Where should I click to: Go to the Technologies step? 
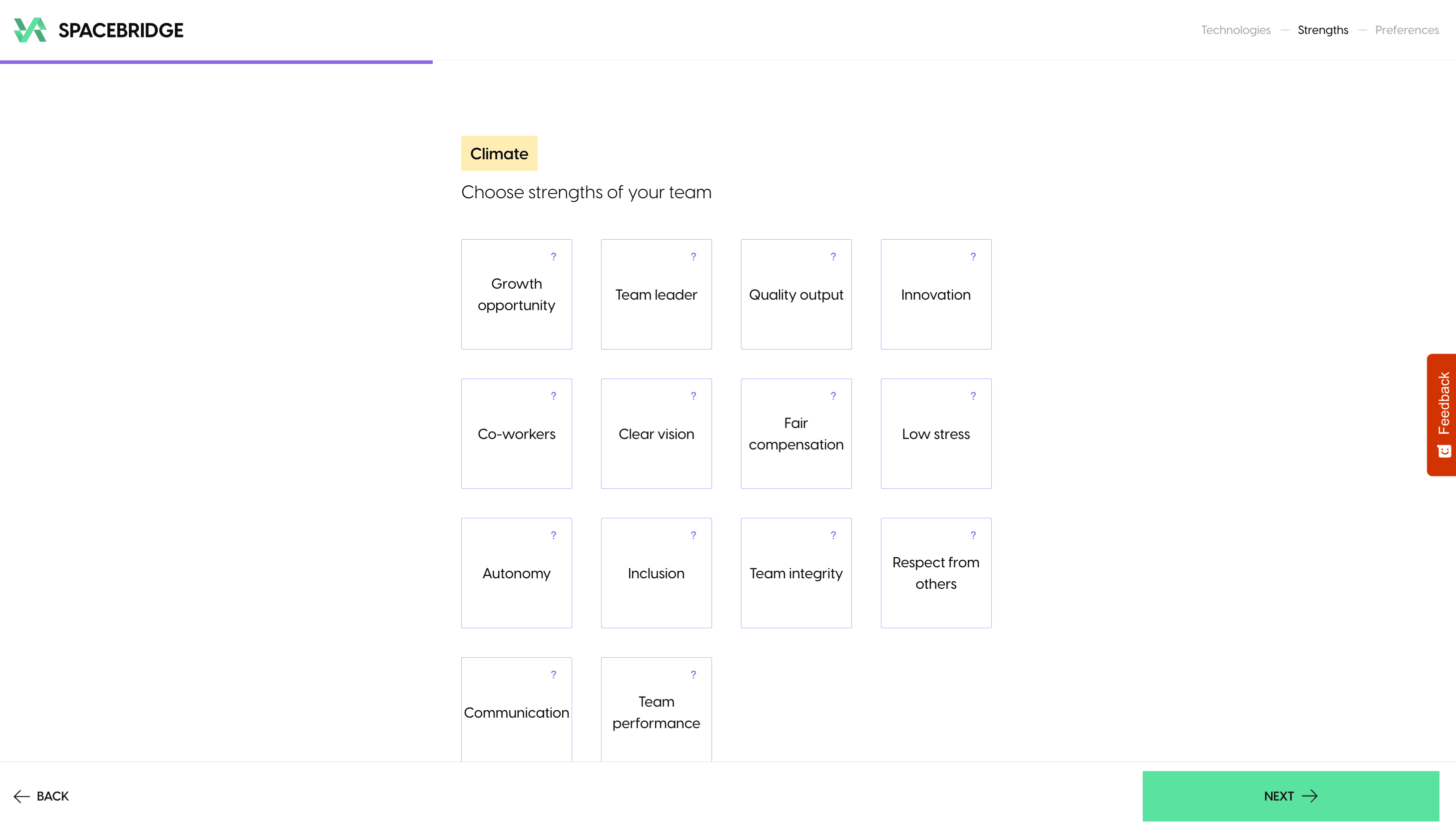pyautogui.click(x=1235, y=30)
